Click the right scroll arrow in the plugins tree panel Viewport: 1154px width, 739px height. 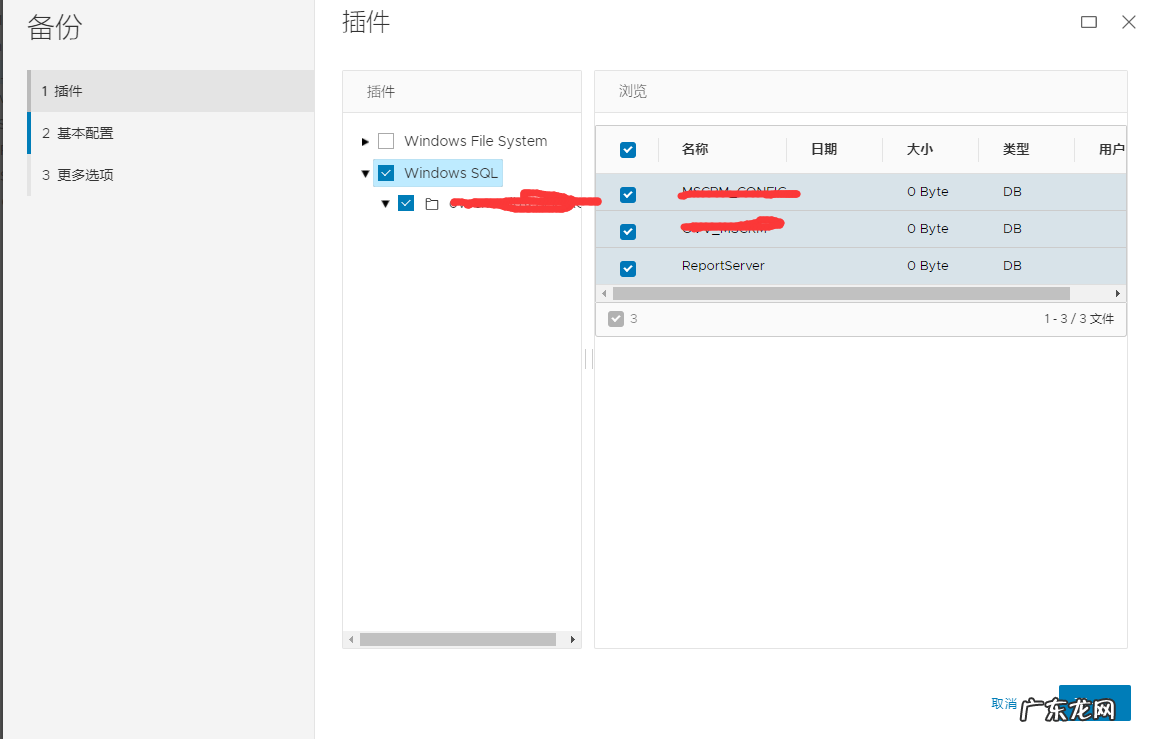572,638
